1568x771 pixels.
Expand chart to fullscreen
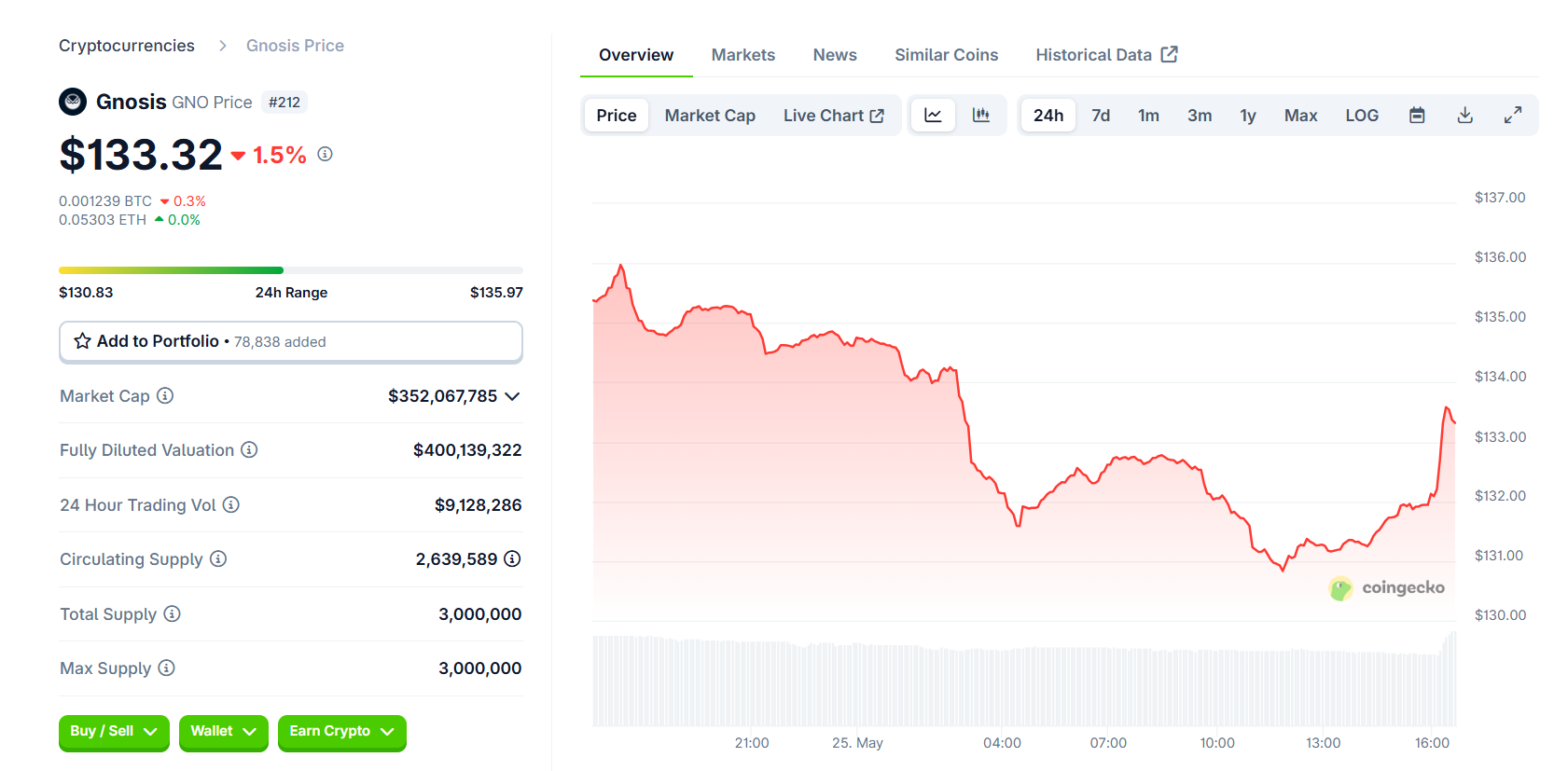[x=1513, y=116]
